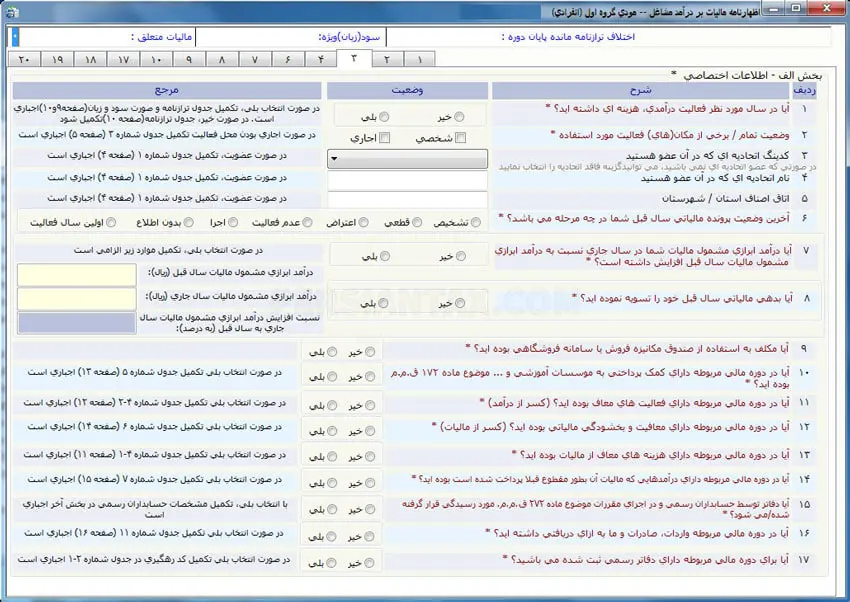Select بدون اطلاع status option

(x=189, y=222)
